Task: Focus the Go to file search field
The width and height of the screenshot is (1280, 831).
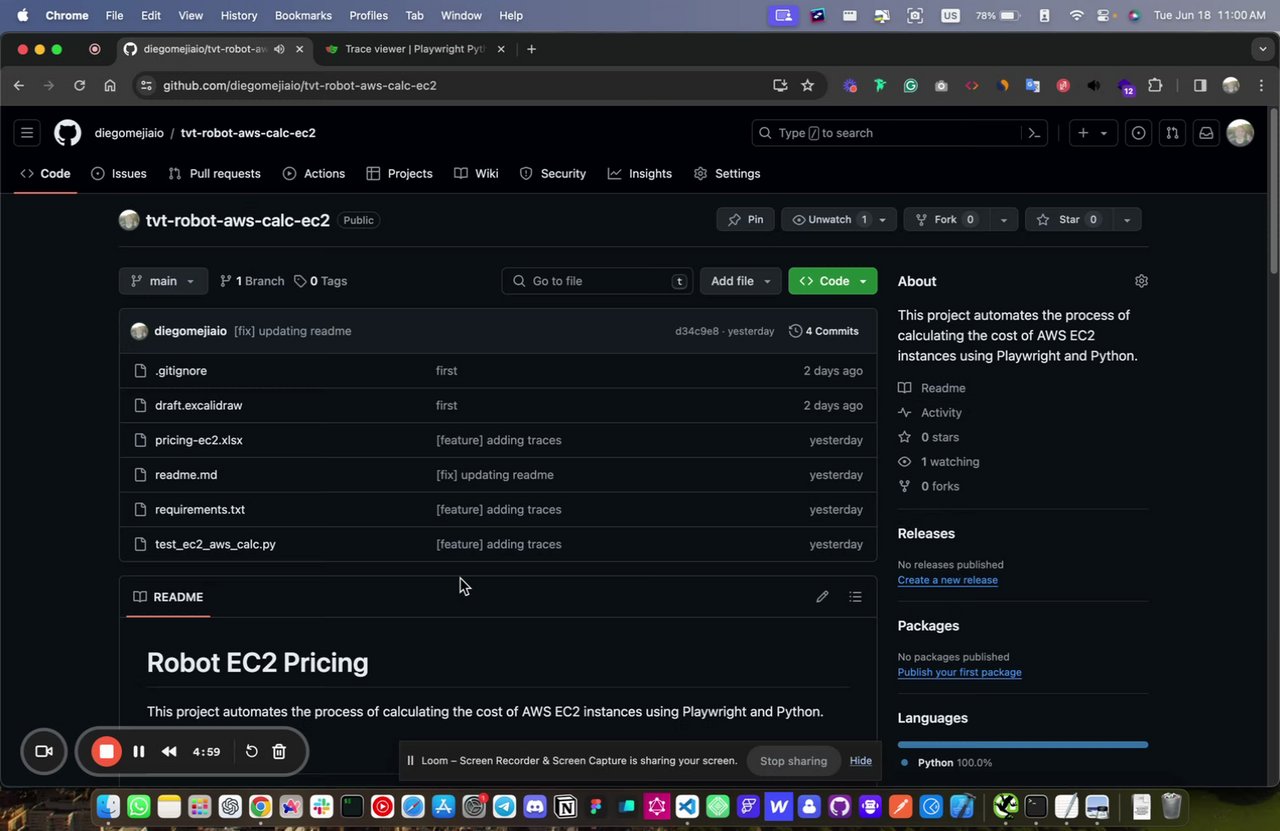Action: (x=598, y=281)
